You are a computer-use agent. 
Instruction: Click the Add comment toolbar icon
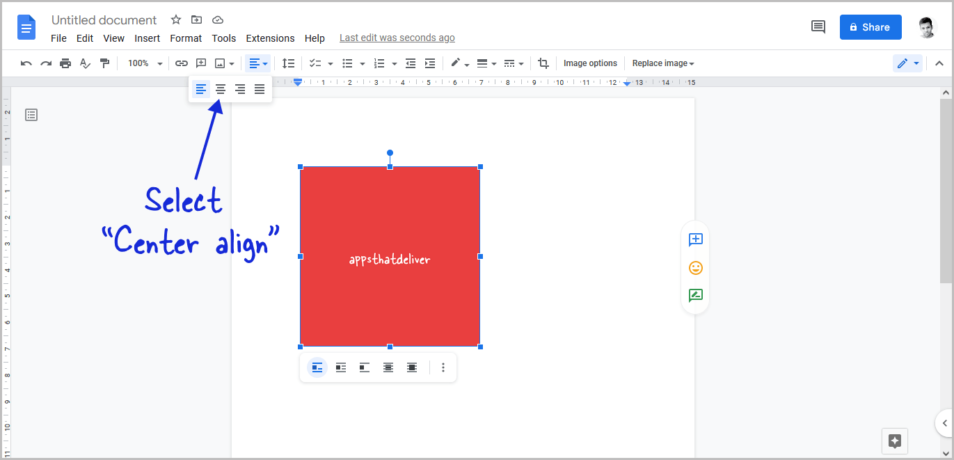click(201, 63)
